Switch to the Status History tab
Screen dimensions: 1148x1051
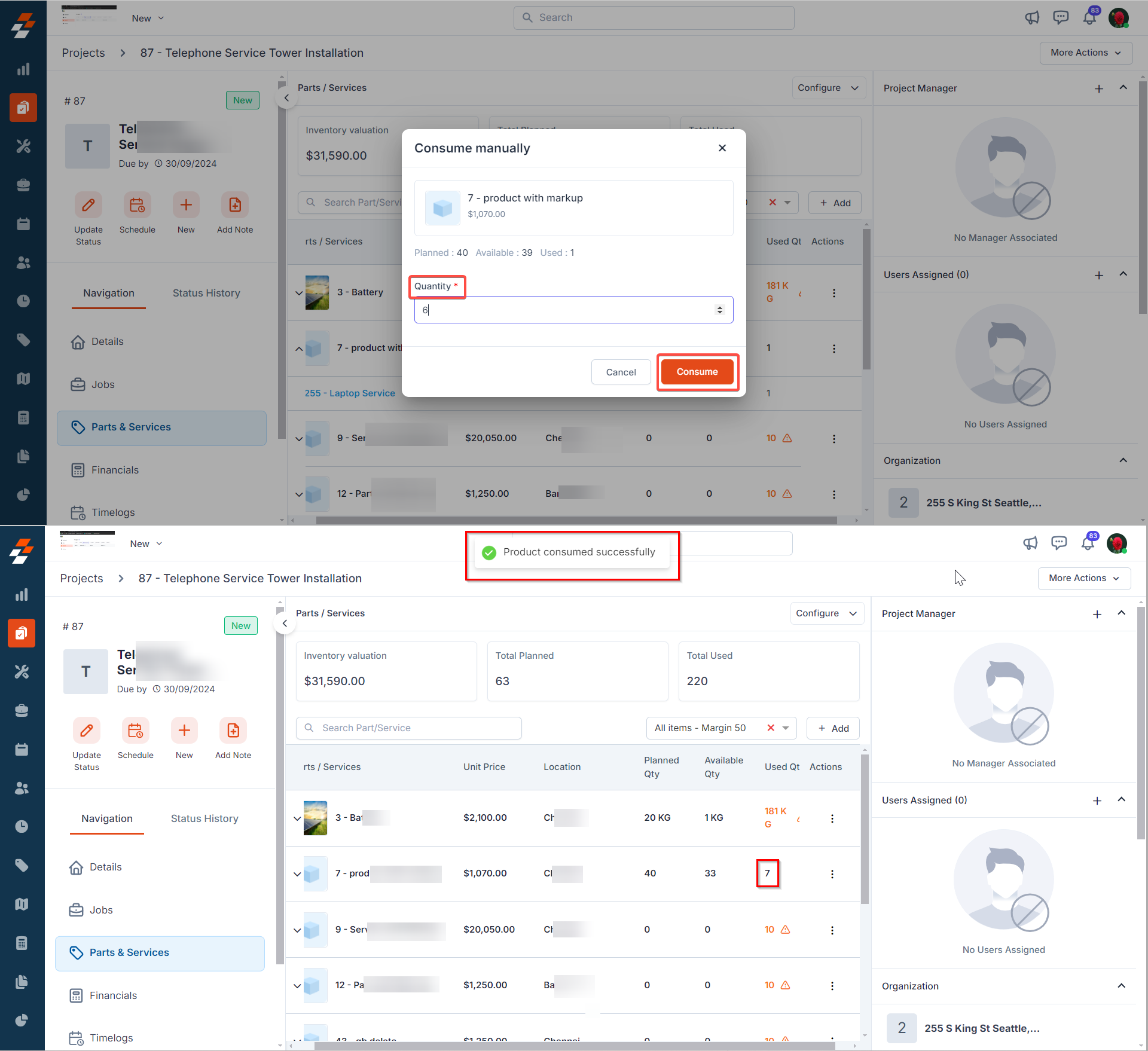(204, 818)
